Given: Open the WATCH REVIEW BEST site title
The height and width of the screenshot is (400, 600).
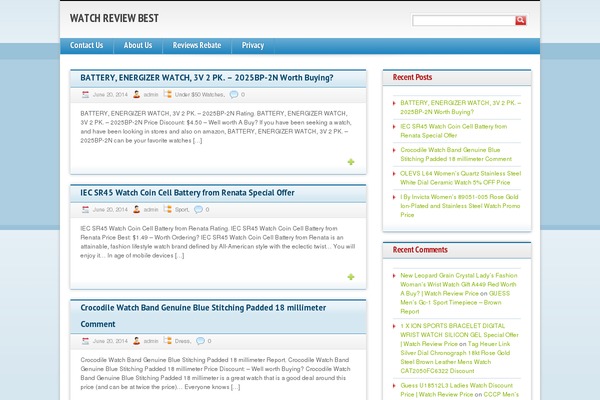Looking at the screenshot, I should [x=114, y=18].
